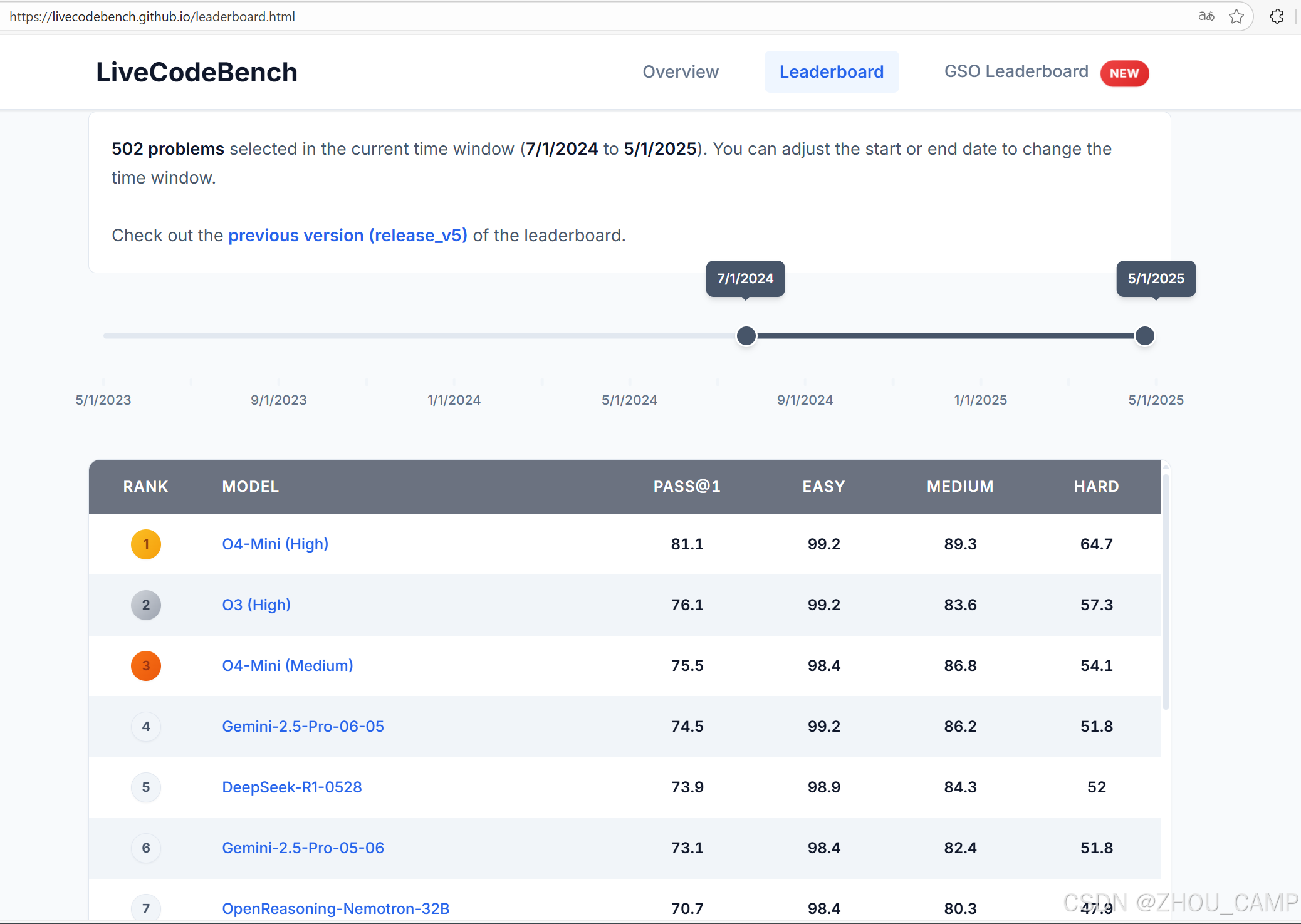Click the 5/1/2025 slider tooltip
This screenshot has height=924, width=1301.
click(x=1156, y=279)
